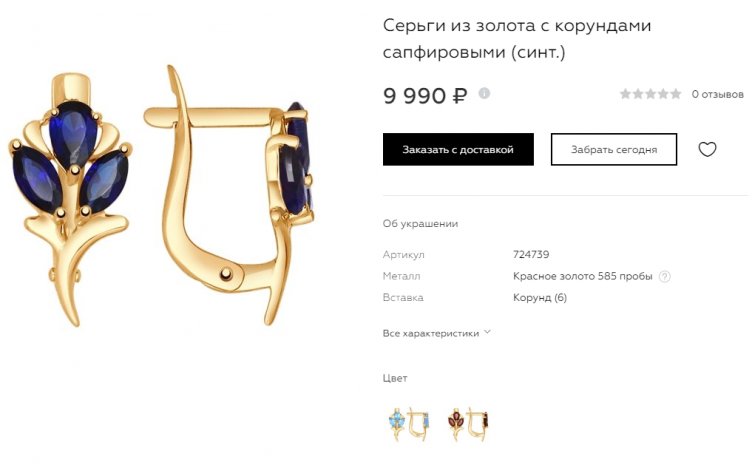Viewport: 752px width, 471px height.
Task: Click the third rating star
Action: point(650,94)
